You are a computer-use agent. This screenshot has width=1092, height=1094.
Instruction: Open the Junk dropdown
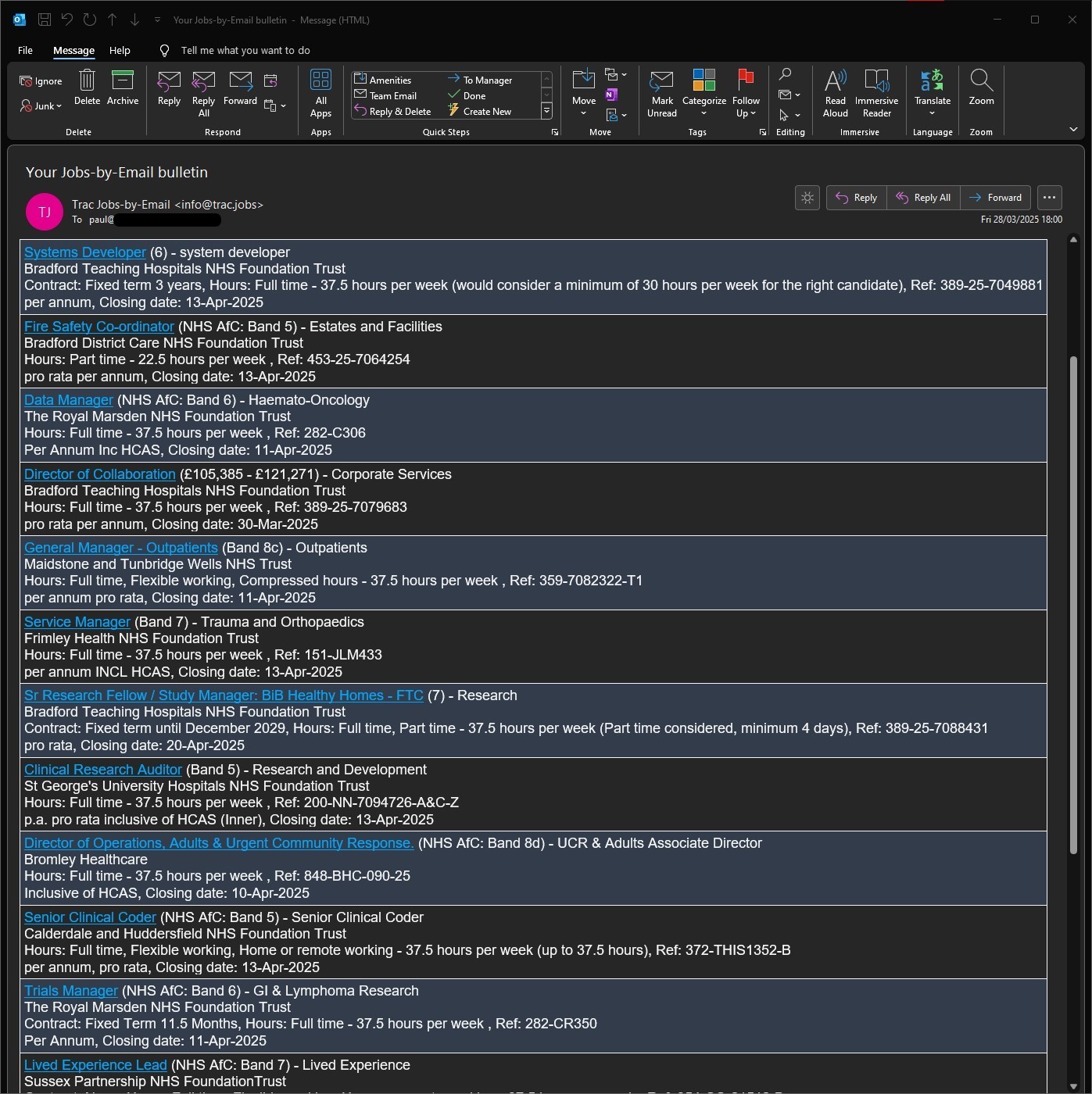point(41,105)
